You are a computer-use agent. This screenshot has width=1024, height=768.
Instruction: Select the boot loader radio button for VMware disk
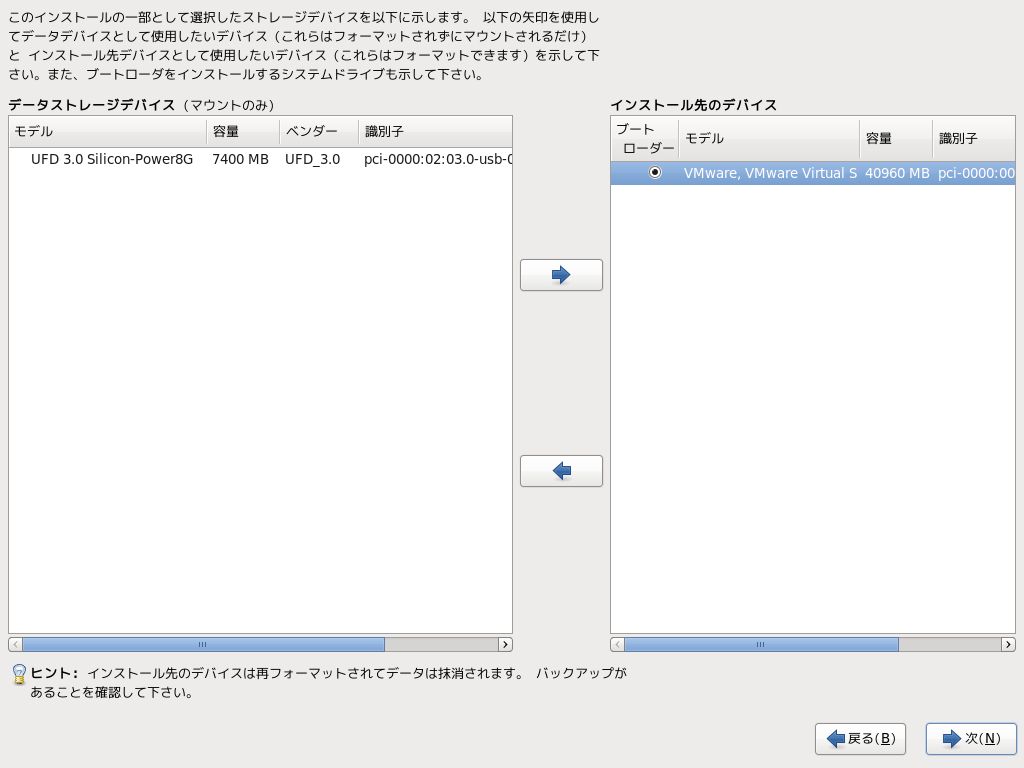click(655, 173)
